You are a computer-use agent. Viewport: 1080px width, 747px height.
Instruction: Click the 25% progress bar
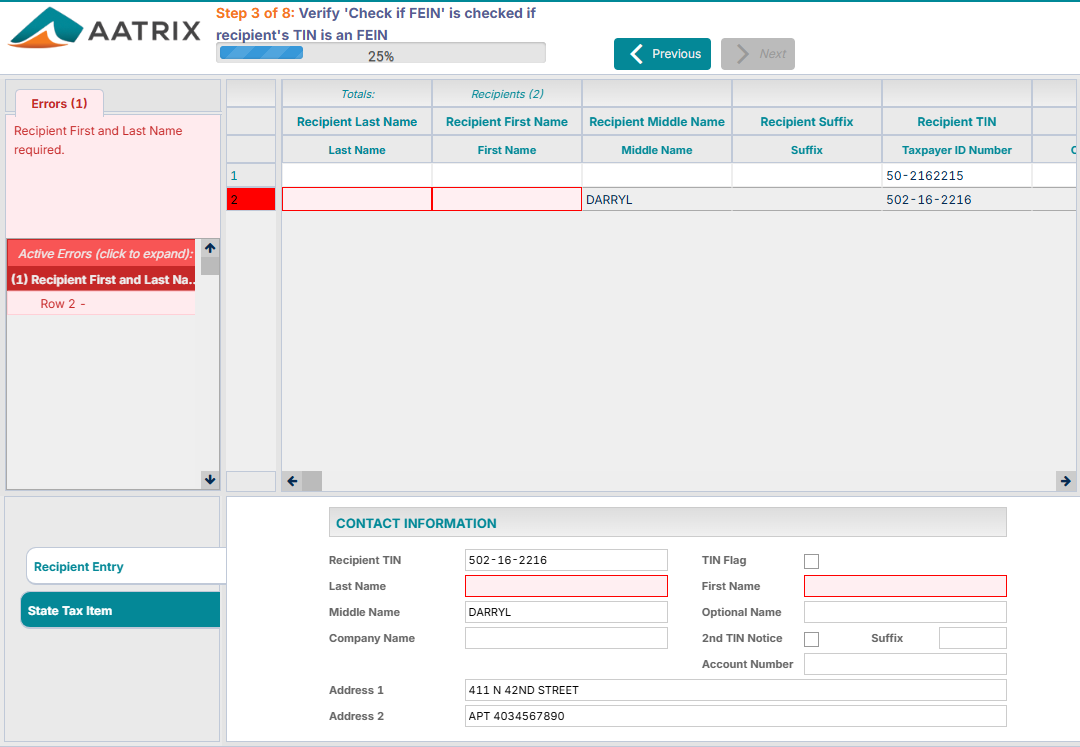point(381,53)
